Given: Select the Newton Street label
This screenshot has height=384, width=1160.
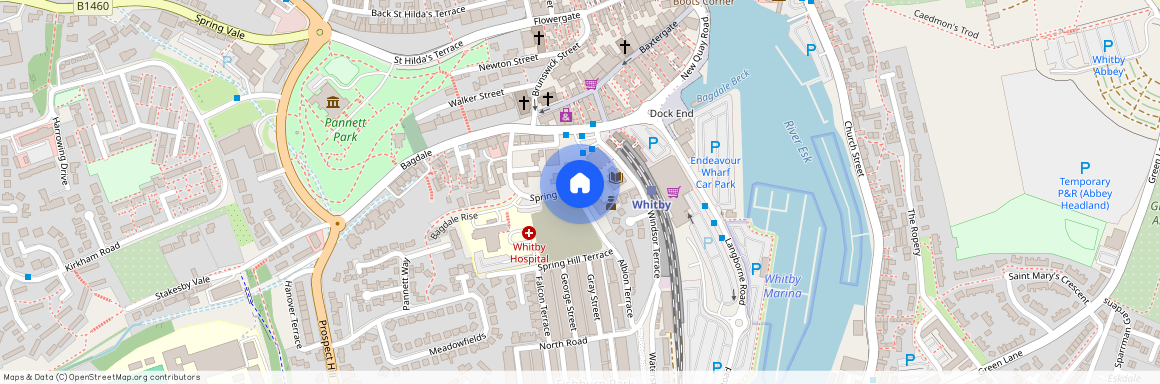Looking at the screenshot, I should click(508, 64).
